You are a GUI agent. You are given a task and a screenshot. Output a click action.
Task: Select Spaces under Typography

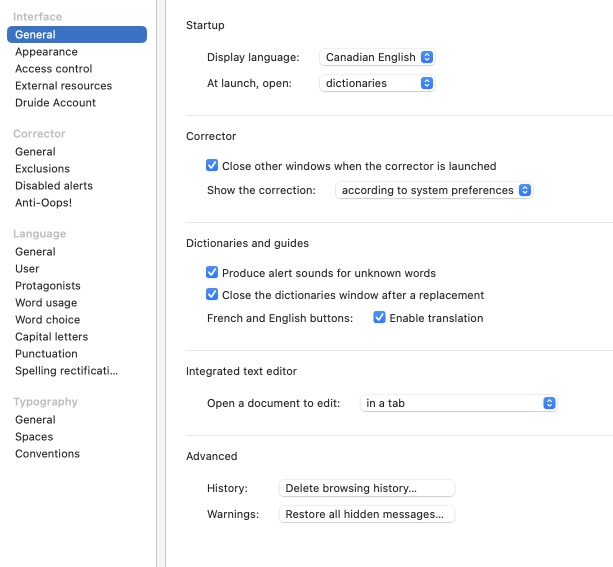34,437
